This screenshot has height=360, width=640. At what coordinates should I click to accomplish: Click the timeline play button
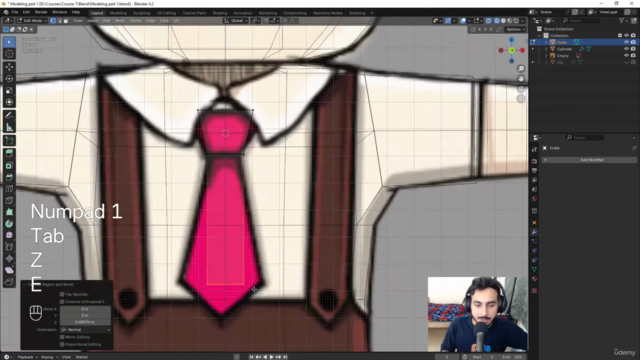click(271, 357)
